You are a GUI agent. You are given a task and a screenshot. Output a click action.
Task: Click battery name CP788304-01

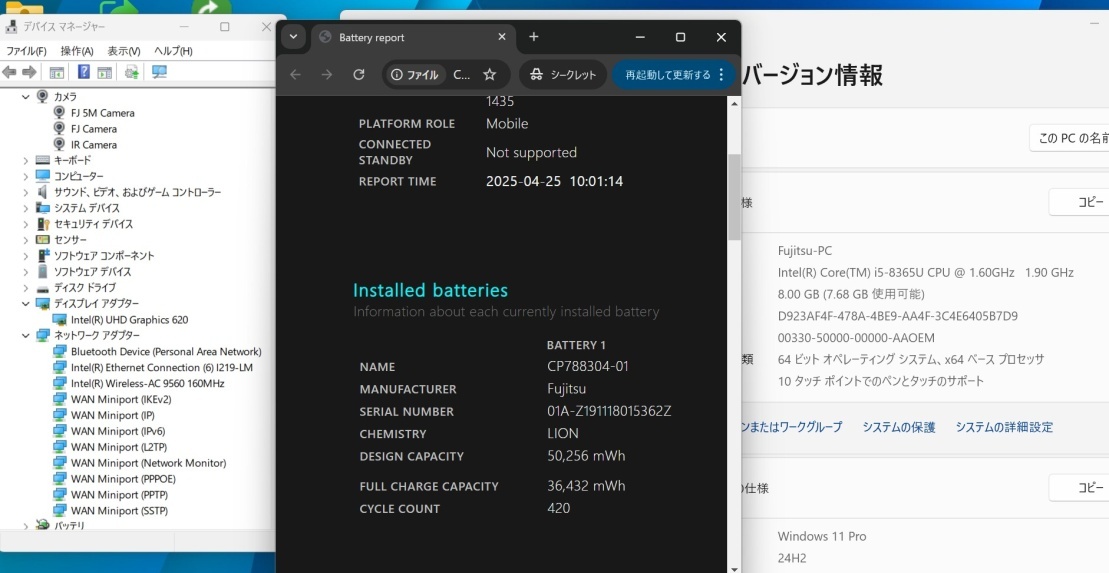pyautogui.click(x=587, y=366)
